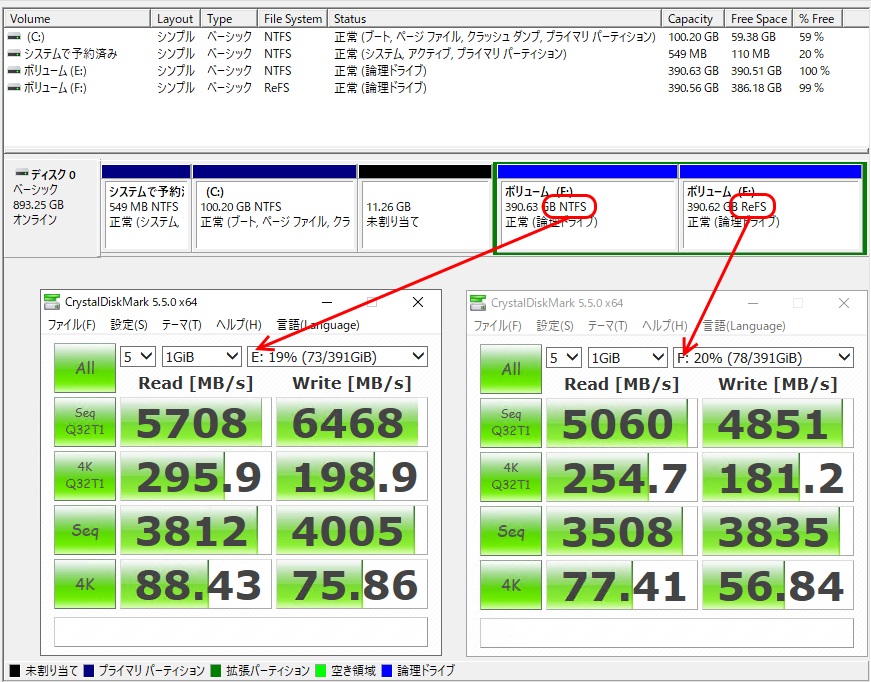Open 1GiB test size dropdown in right window
The image size is (871, 682).
click(x=628, y=358)
